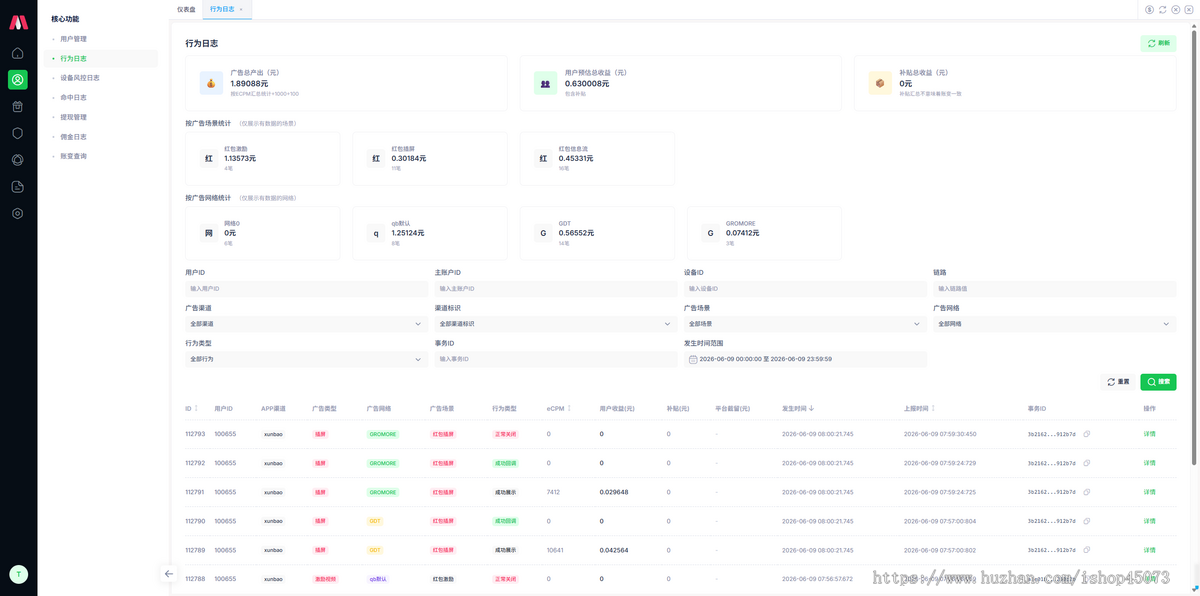
Task: Open 提现管理 in the sidebar menu
Action: click(74, 117)
